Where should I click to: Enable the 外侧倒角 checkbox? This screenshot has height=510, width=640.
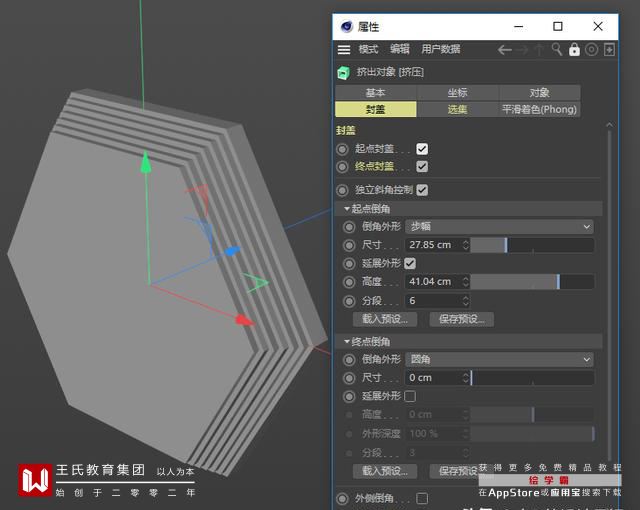[x=422, y=498]
